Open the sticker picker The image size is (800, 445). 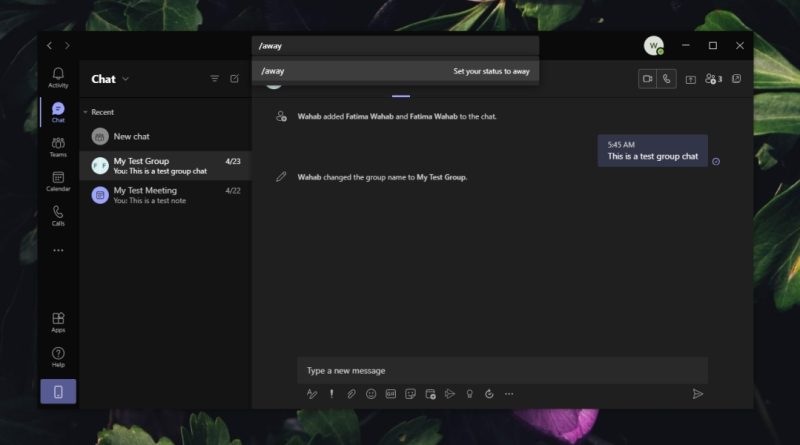point(410,394)
